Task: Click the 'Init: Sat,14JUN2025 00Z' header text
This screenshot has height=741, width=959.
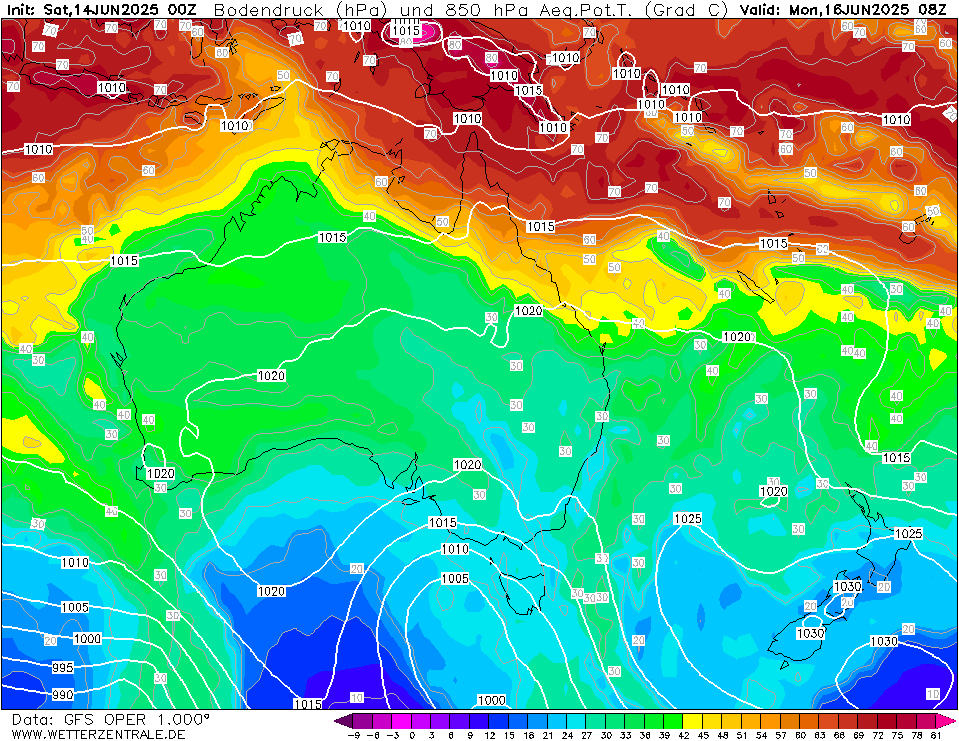Action: [x=102, y=10]
